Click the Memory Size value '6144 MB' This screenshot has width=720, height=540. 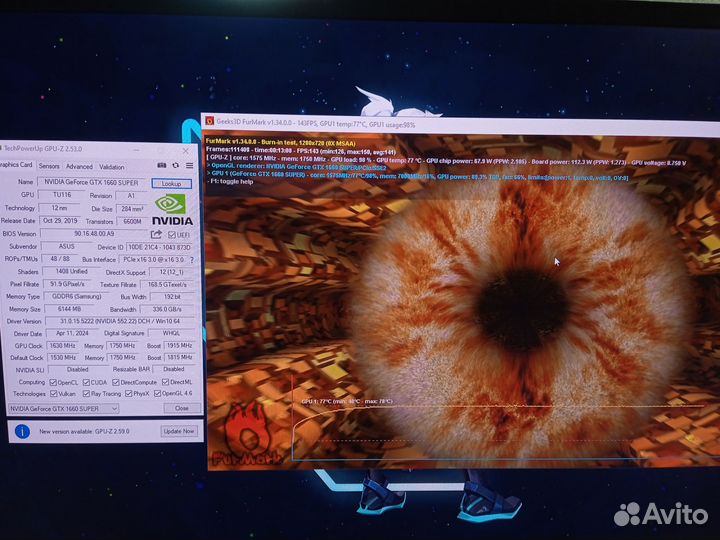[69, 309]
